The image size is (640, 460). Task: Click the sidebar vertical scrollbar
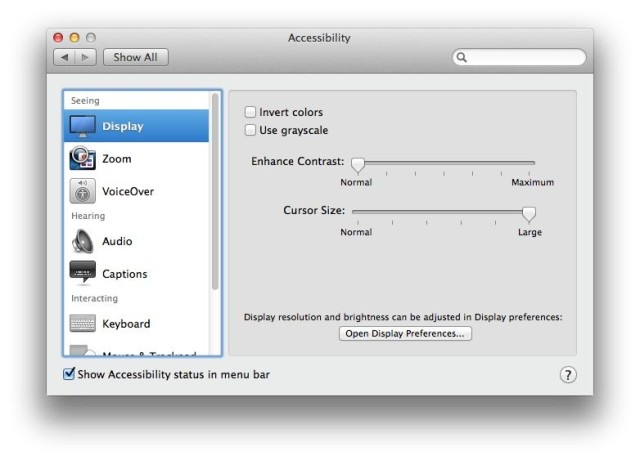(x=215, y=190)
